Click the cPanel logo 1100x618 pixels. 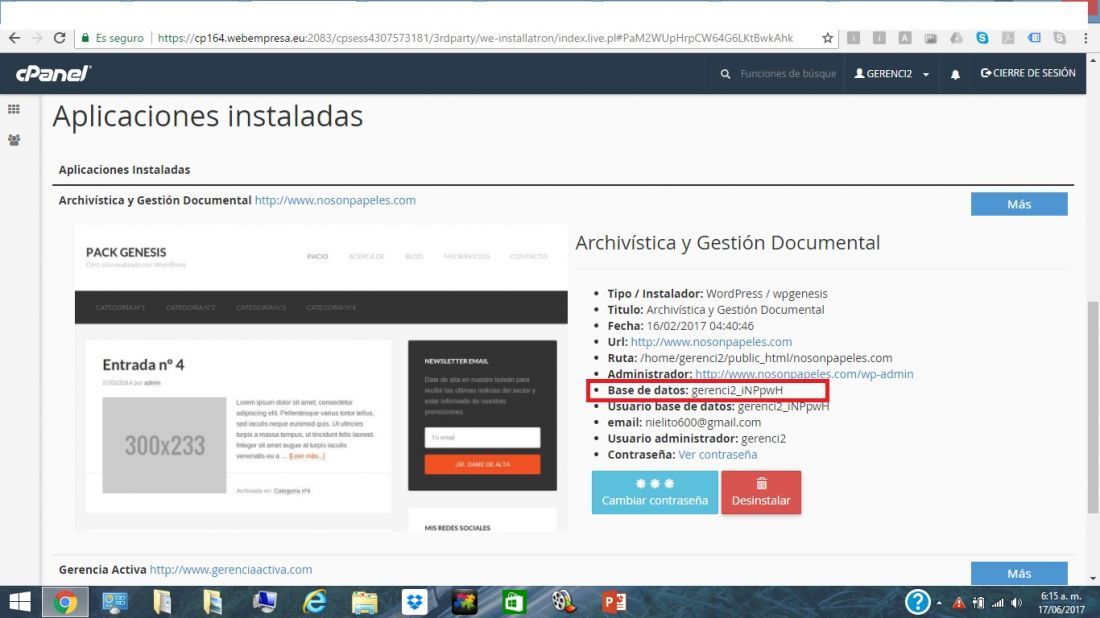[x=53, y=73]
